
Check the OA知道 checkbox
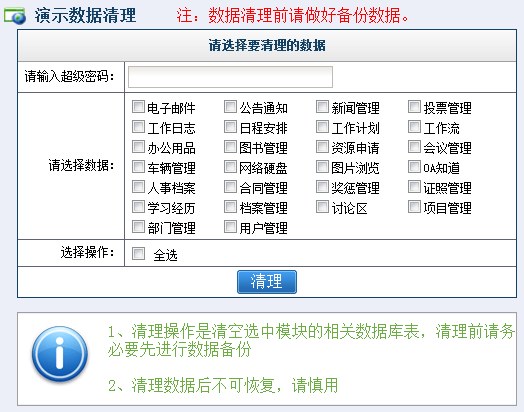tap(414, 167)
